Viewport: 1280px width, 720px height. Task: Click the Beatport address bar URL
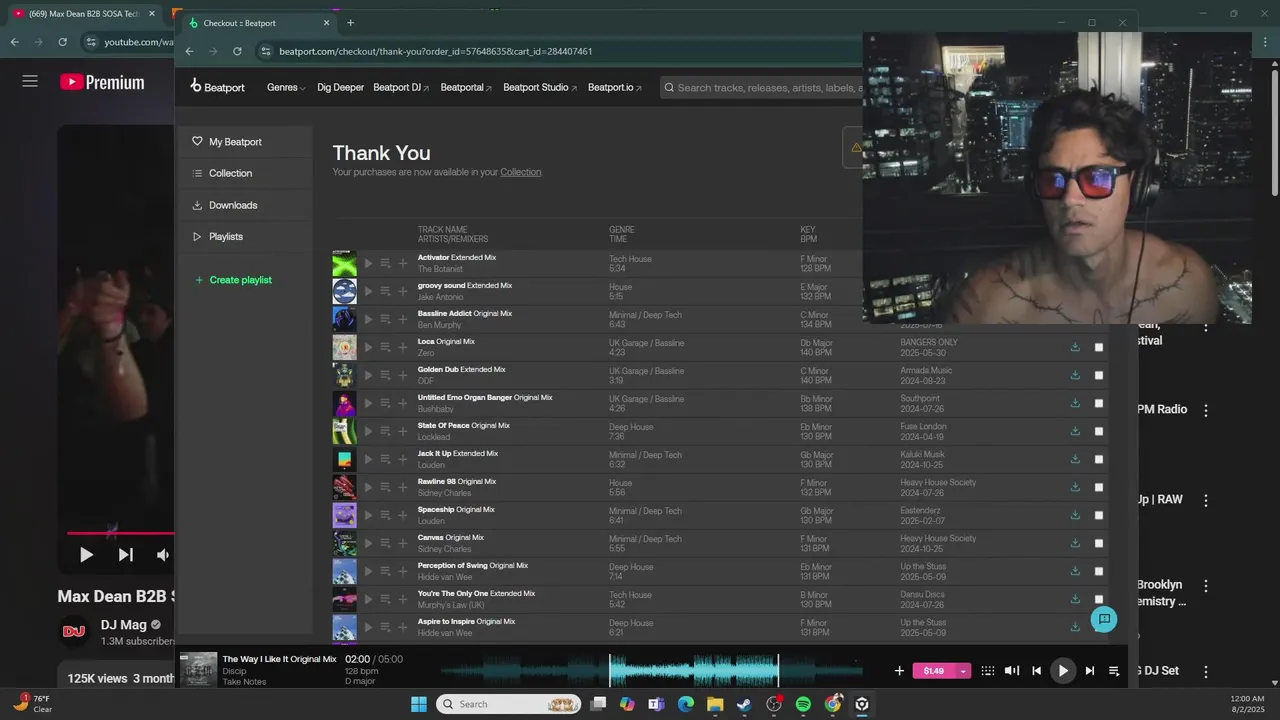pos(436,51)
